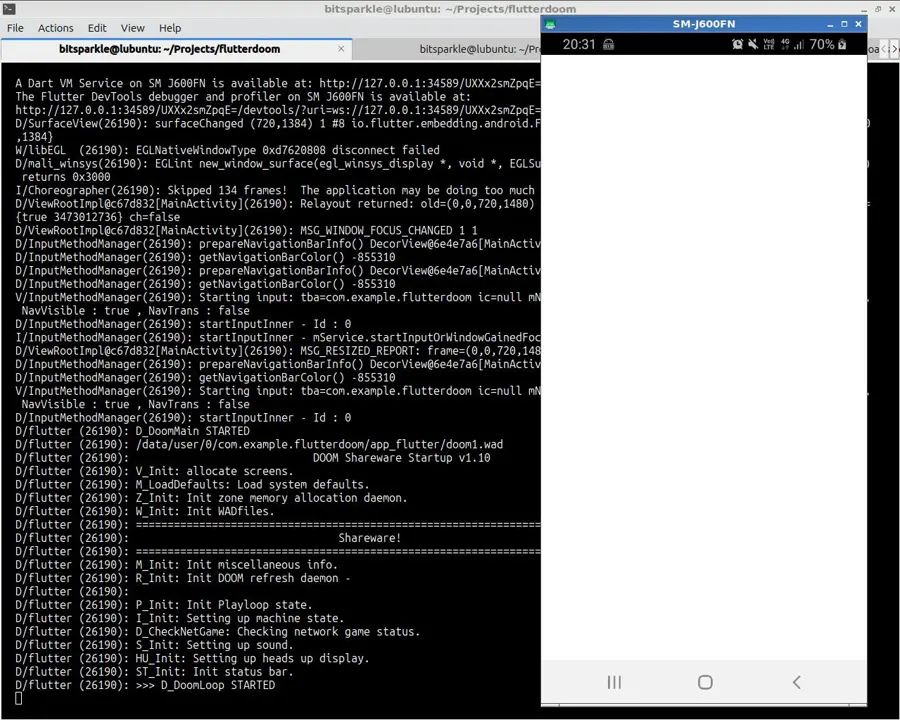Click the alarm icon in phone status bar
Image resolution: width=900 pixels, height=720 pixels.
738,45
